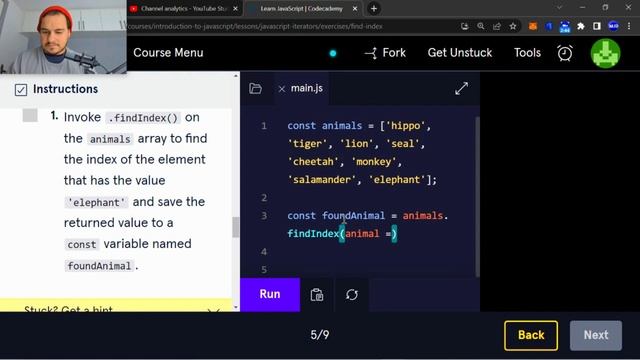
Task: Click the browser address bar URL
Action: [x=256, y=27]
